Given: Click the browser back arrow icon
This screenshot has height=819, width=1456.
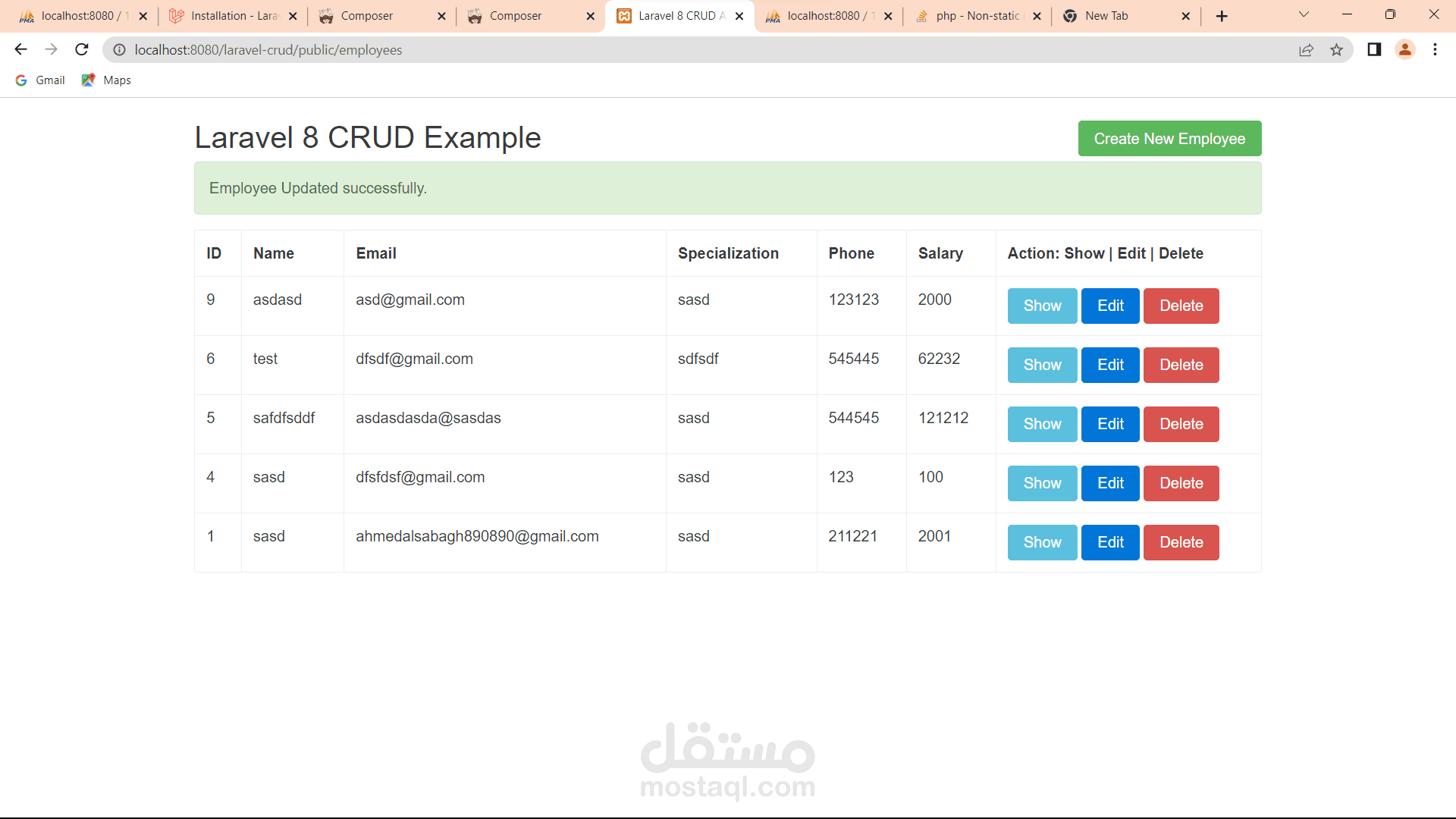Looking at the screenshot, I should [x=20, y=50].
